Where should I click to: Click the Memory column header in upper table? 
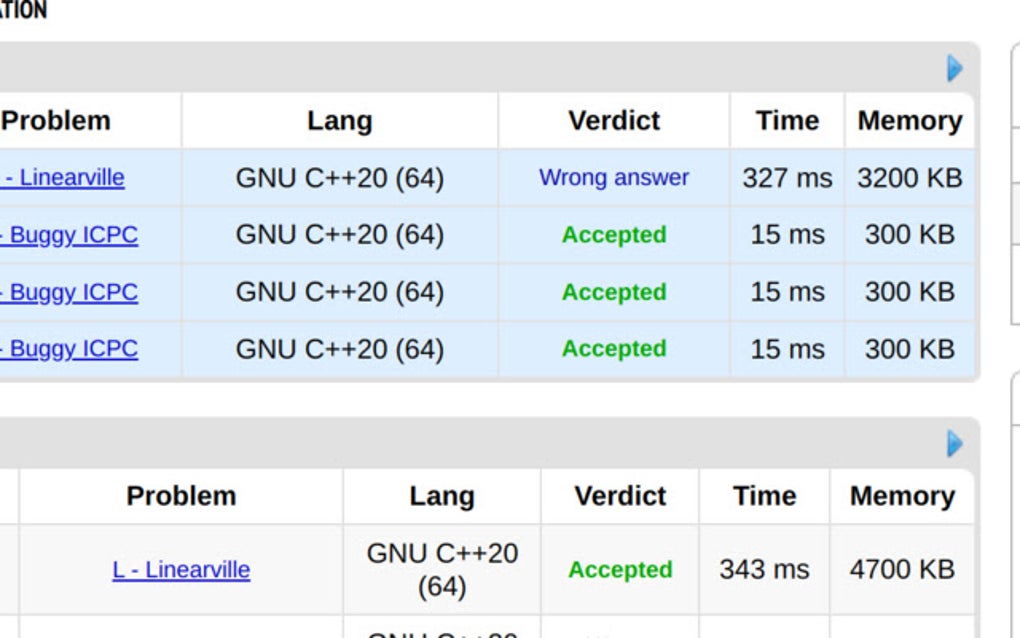909,121
